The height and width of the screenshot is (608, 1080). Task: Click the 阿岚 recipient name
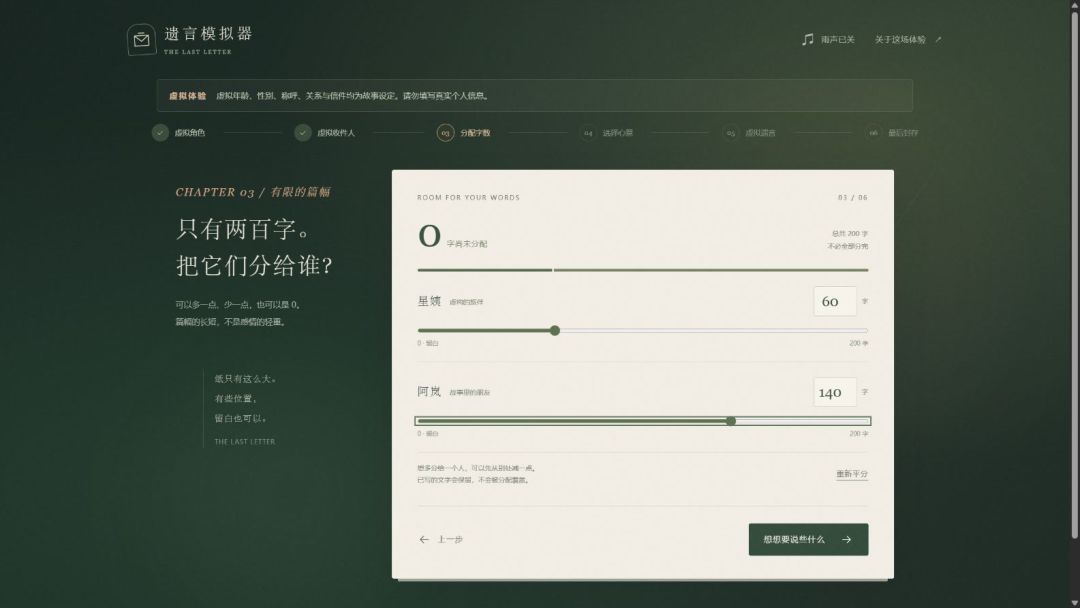429,391
